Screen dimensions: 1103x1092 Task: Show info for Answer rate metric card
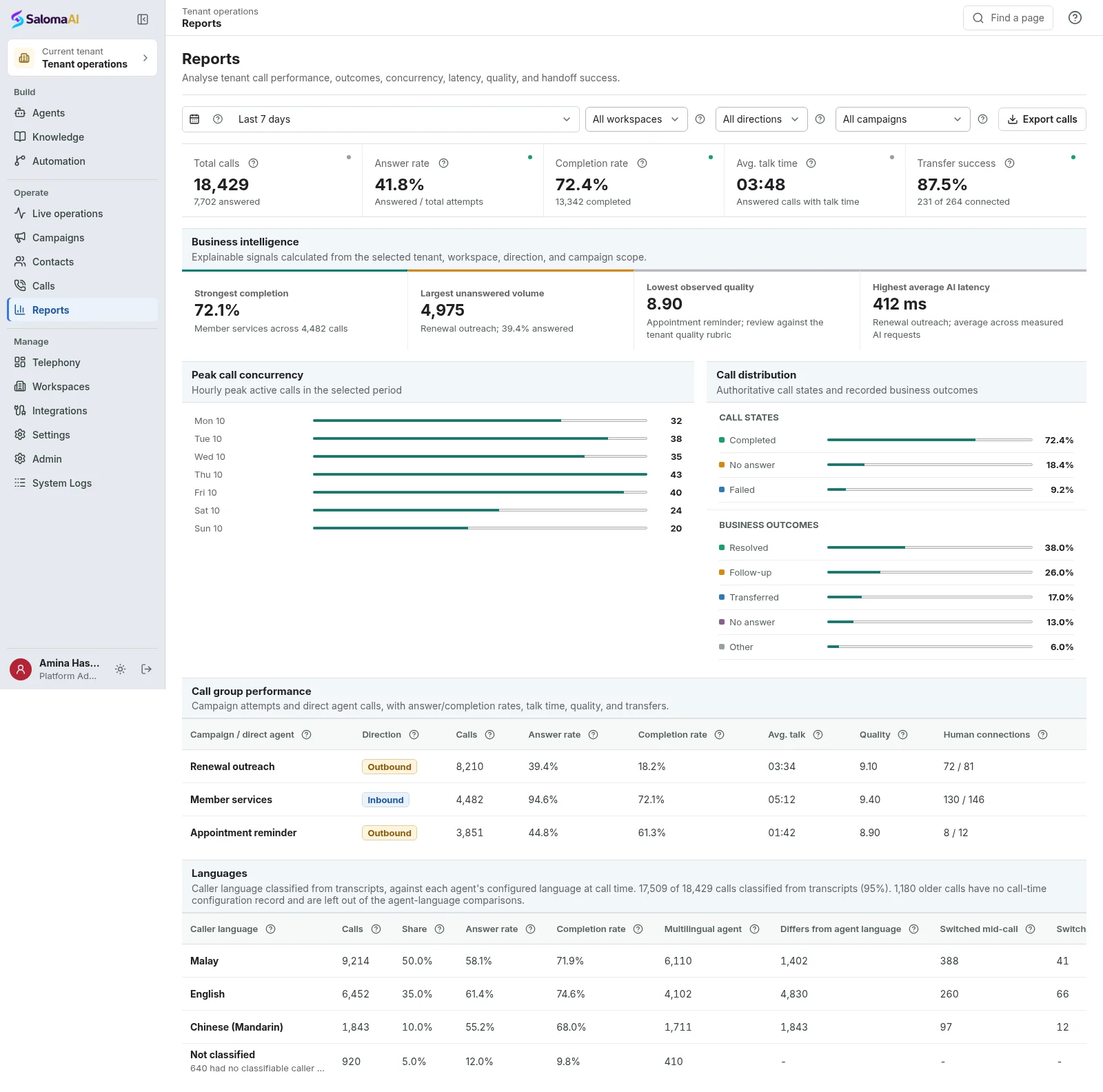(x=443, y=163)
